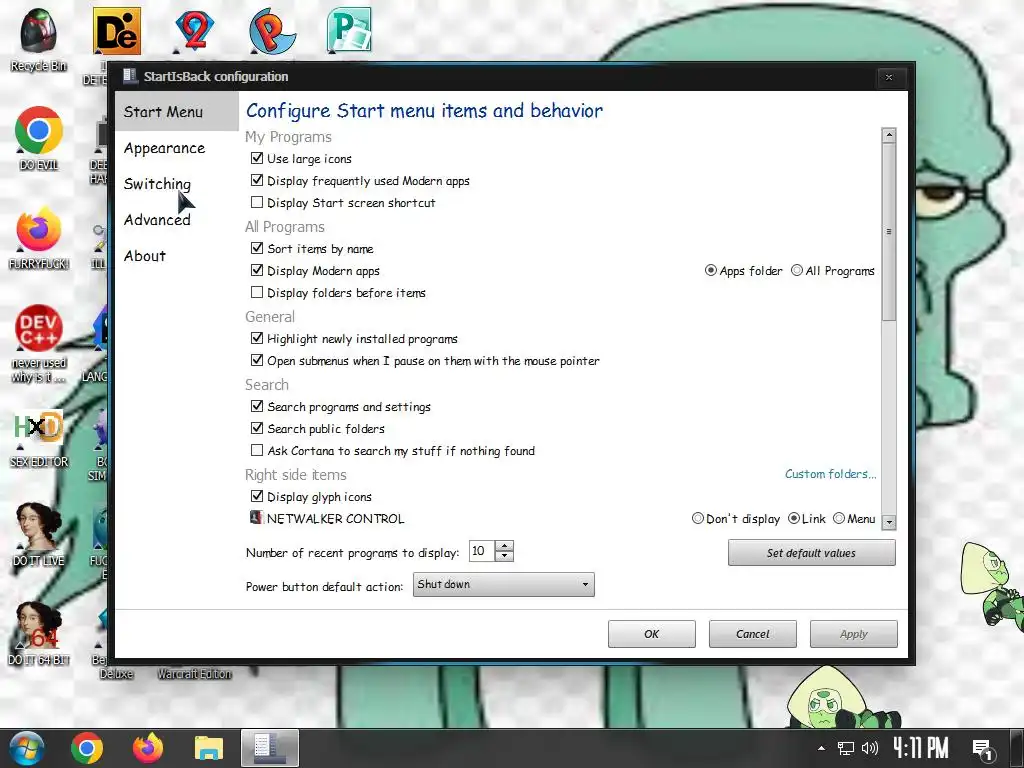The height and width of the screenshot is (768, 1024).
Task: Toggle Use large icons checkbox
Action: pos(257,158)
